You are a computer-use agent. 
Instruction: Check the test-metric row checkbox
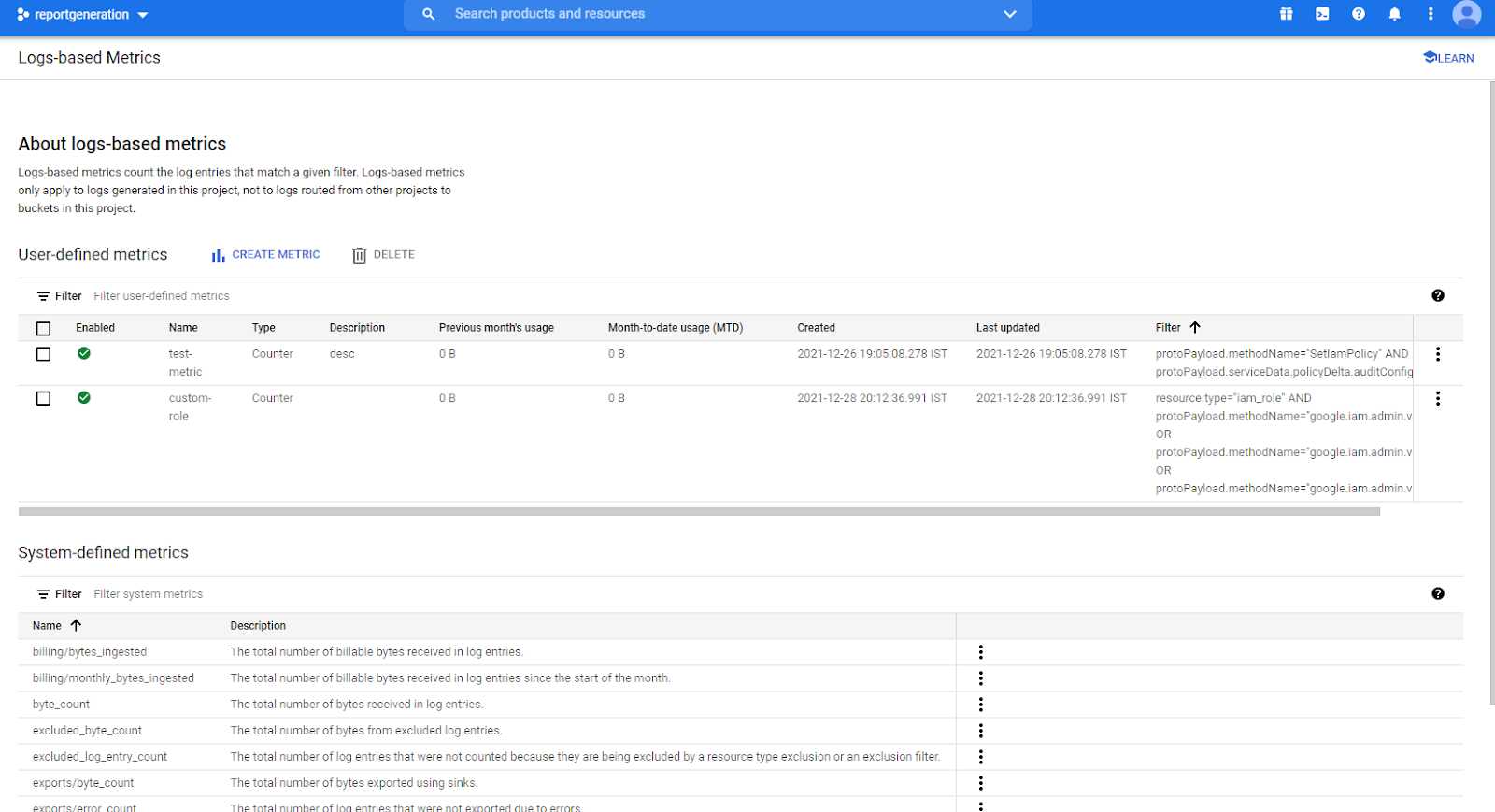(43, 354)
